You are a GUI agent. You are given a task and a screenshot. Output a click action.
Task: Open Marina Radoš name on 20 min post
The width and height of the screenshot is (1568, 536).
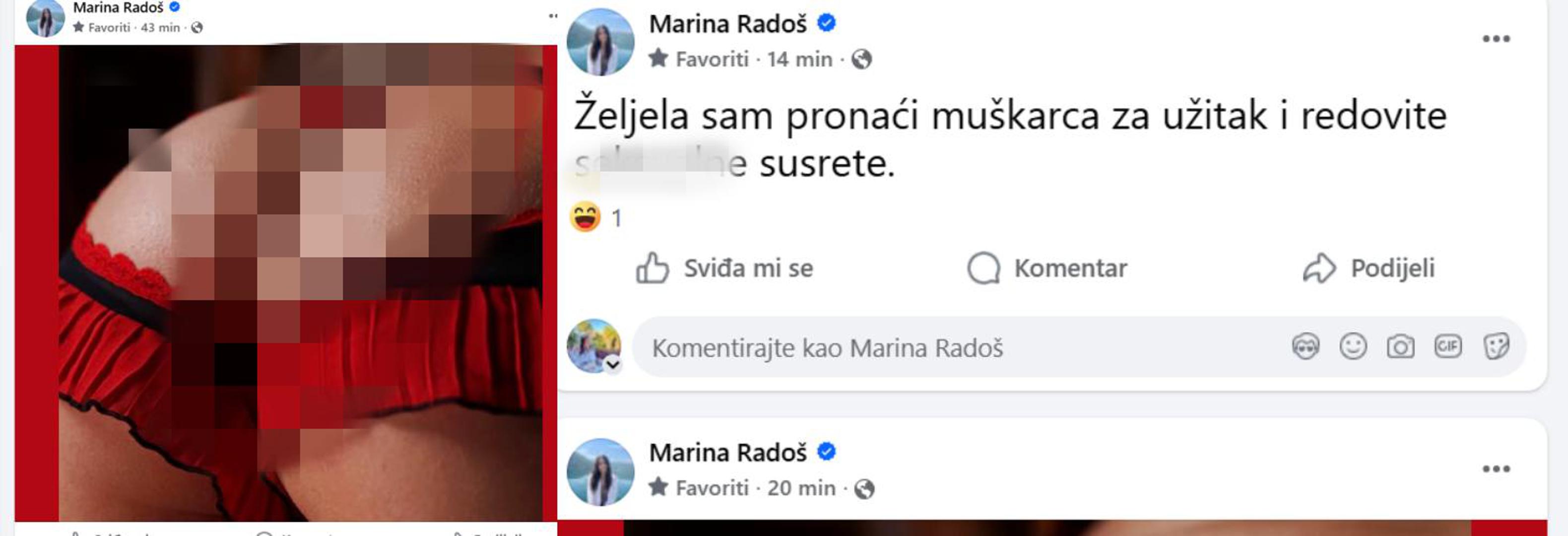click(x=728, y=453)
